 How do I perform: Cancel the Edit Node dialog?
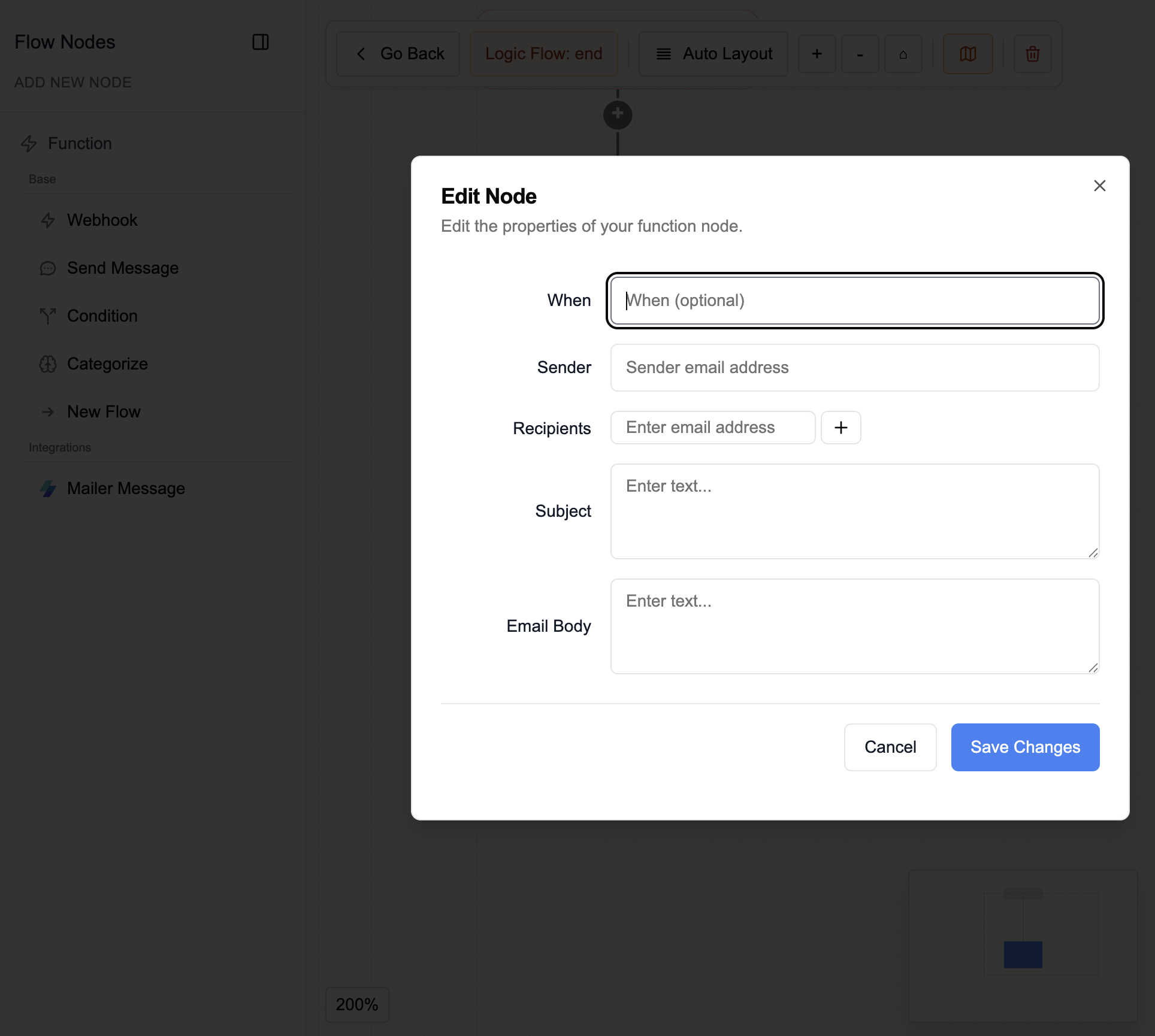[890, 747]
